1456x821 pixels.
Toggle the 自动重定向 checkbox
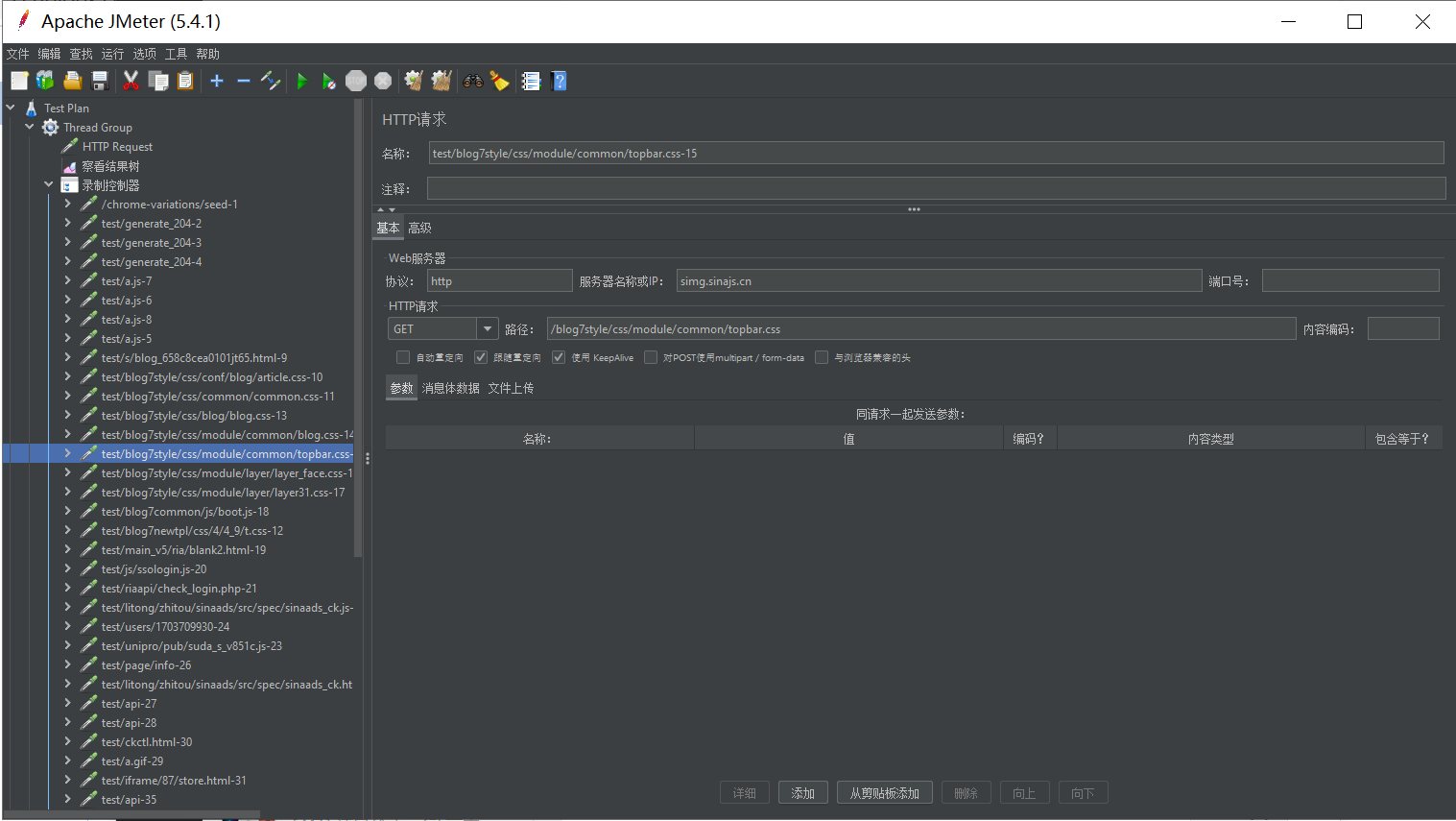coord(403,357)
